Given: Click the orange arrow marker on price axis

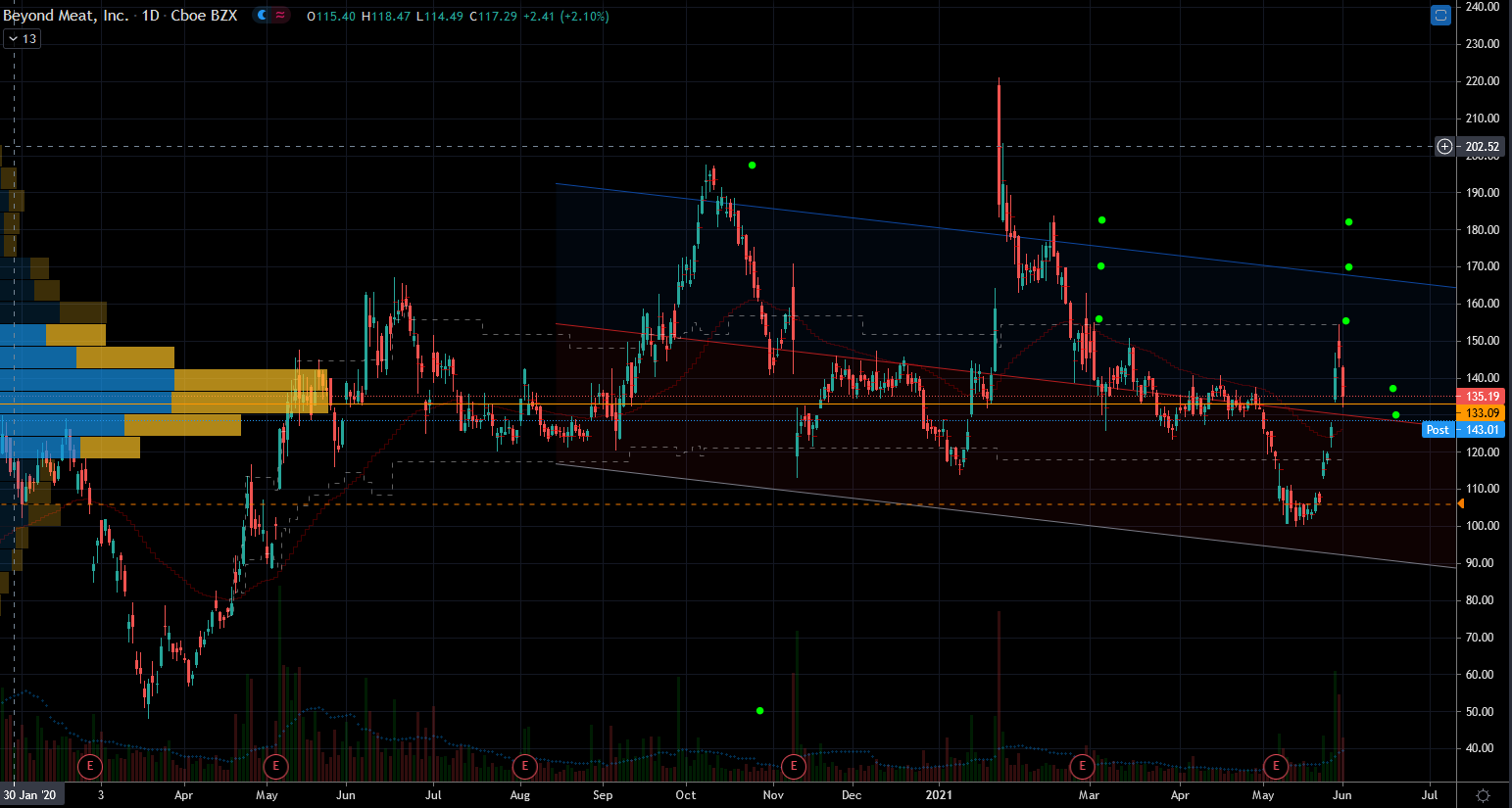Looking at the screenshot, I should tap(1460, 504).
